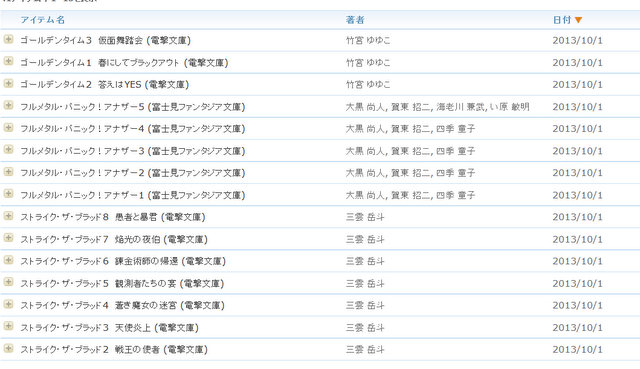Screen dimensions: 640x369
Task: Expand the ストライク・ザ・ブラッド5 観測者たちの宴 row
Action: point(8,282)
